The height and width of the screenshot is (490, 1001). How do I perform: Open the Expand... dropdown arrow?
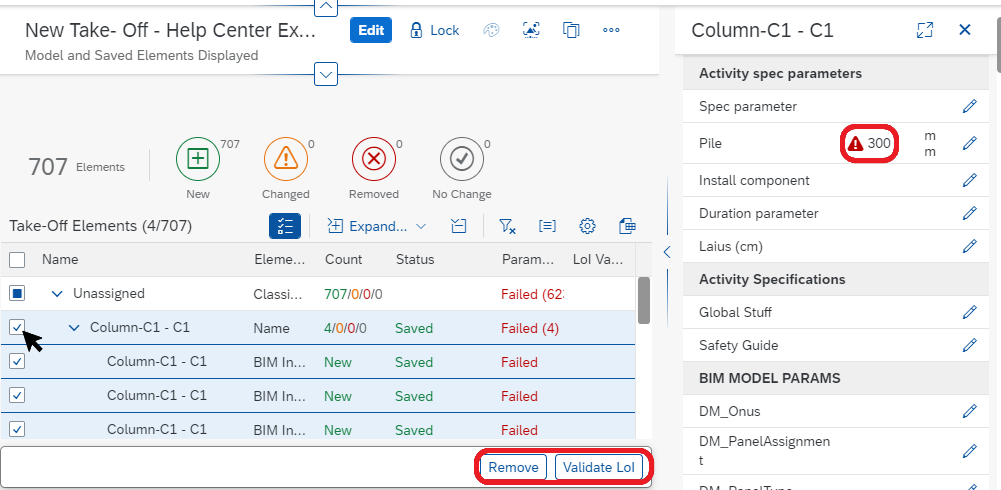click(421, 226)
